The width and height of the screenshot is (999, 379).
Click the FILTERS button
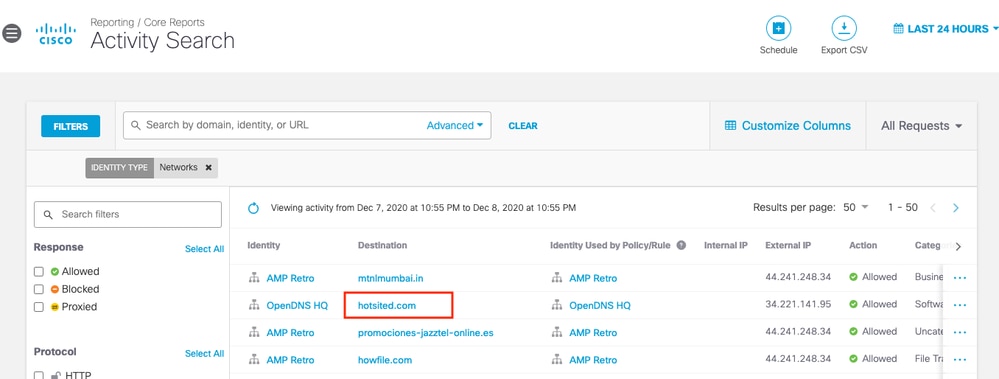coord(71,126)
